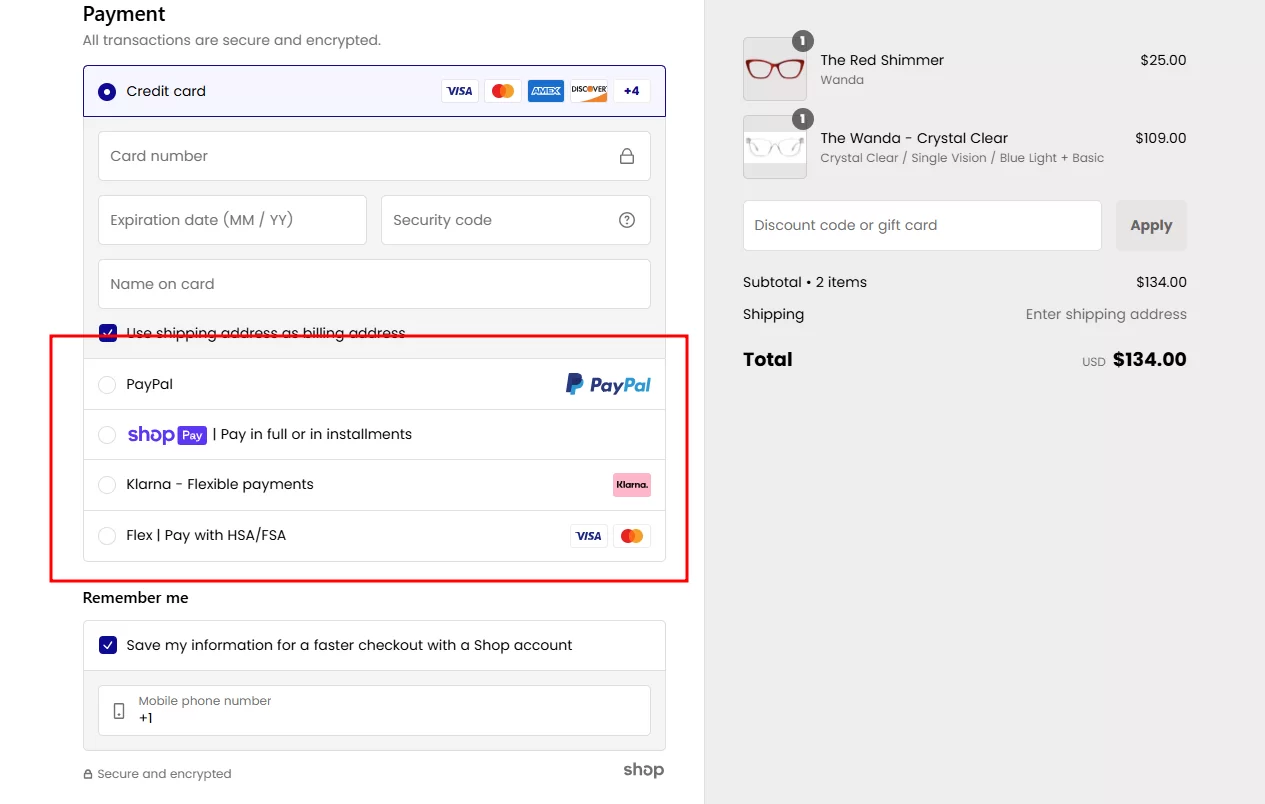
Task: Open the security code help tooltip
Action: point(628,220)
